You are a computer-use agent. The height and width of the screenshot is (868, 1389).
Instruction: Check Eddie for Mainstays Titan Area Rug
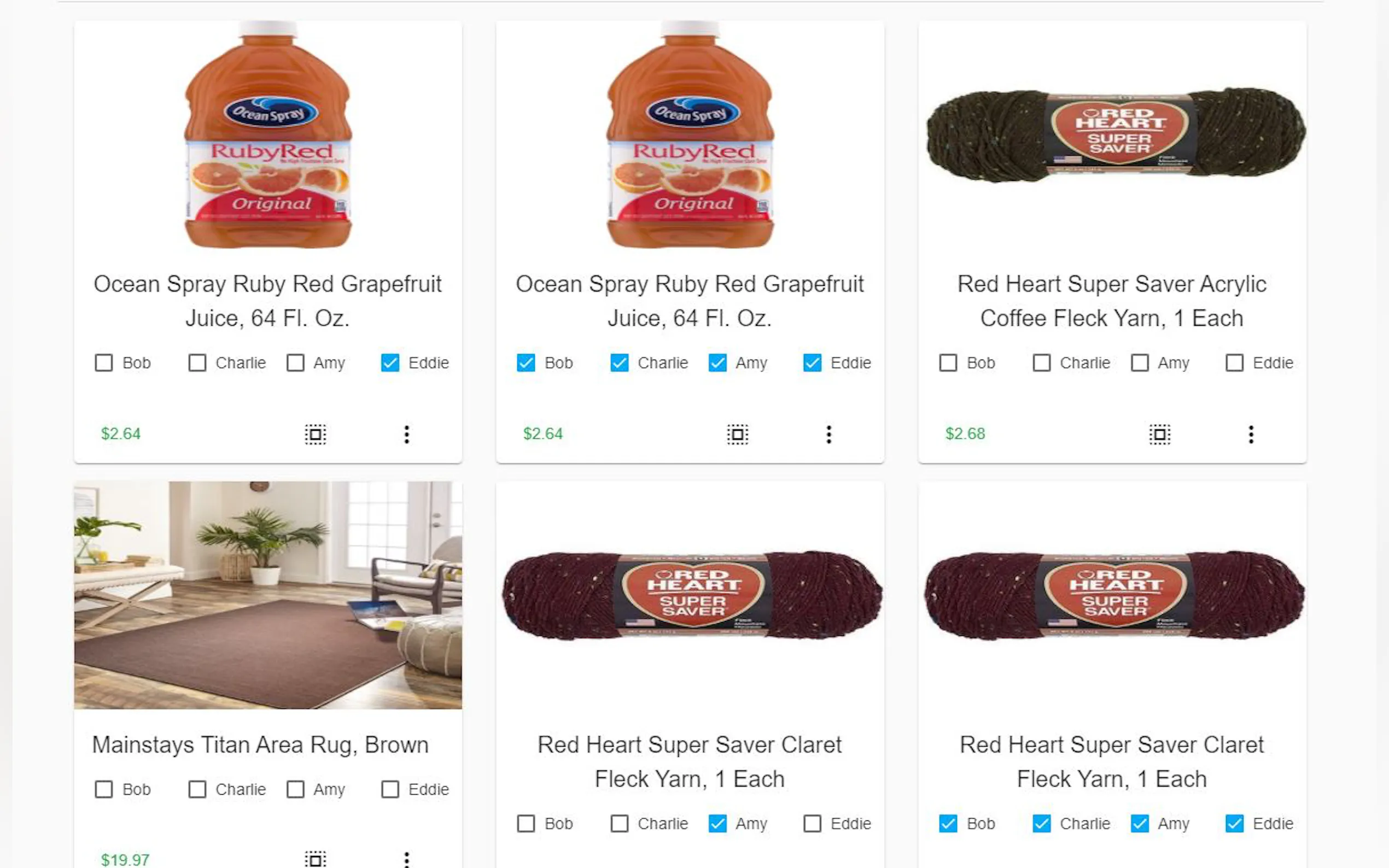[x=390, y=789]
